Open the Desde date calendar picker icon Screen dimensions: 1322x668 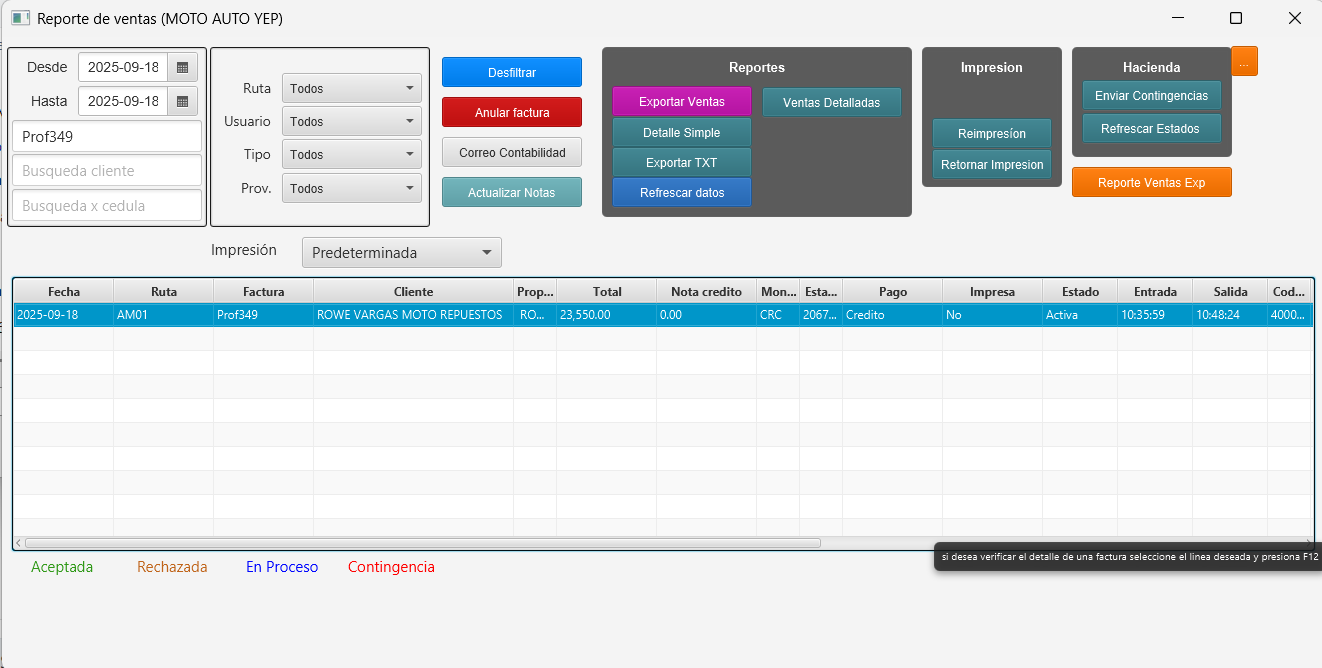click(182, 67)
